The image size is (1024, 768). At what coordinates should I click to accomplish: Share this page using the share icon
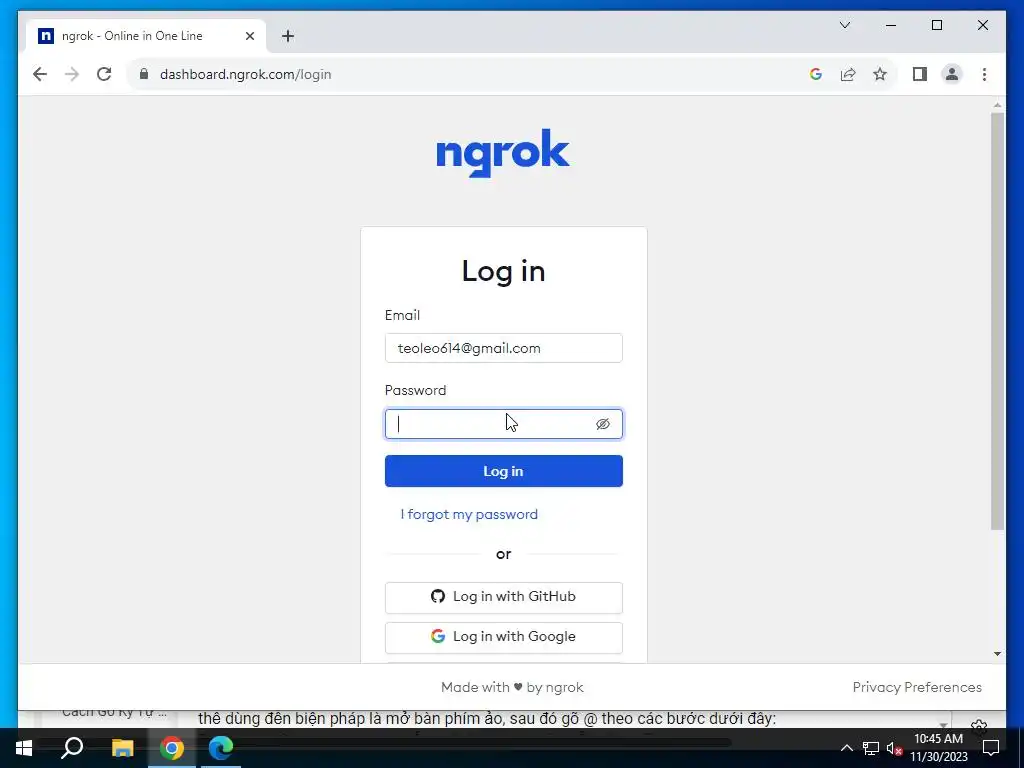tap(848, 74)
